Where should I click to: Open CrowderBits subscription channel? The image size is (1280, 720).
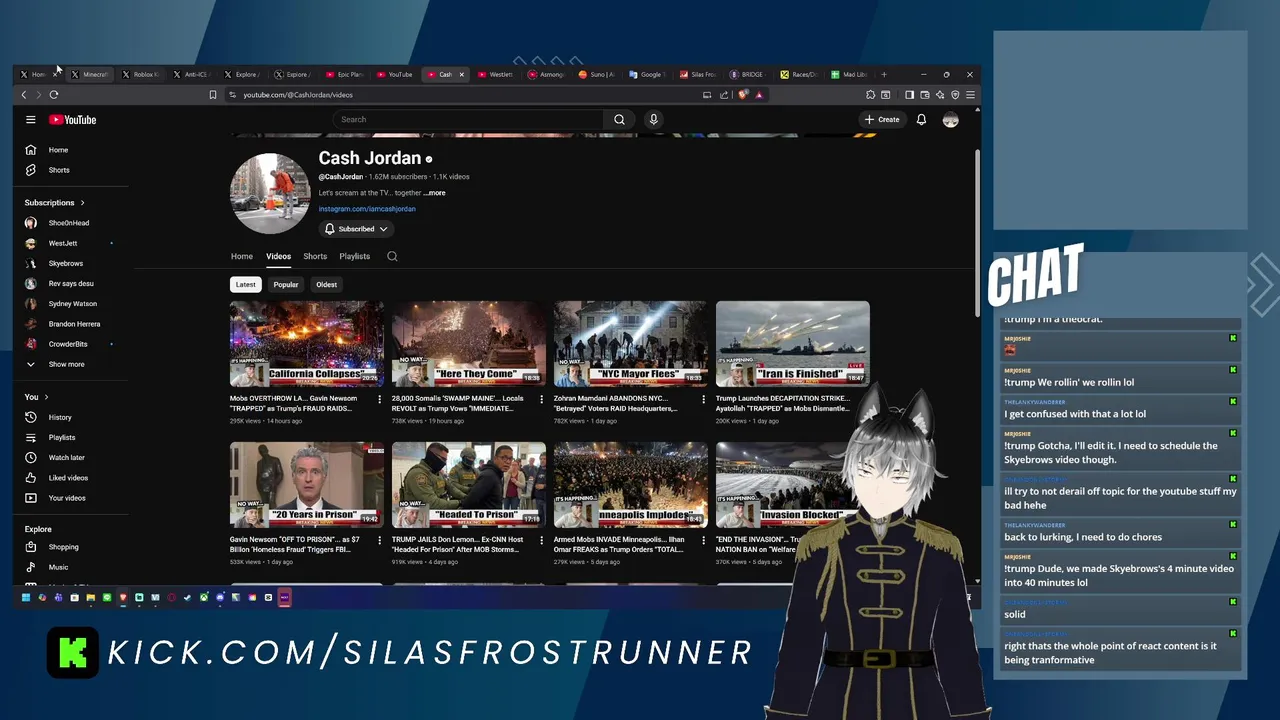70,344
